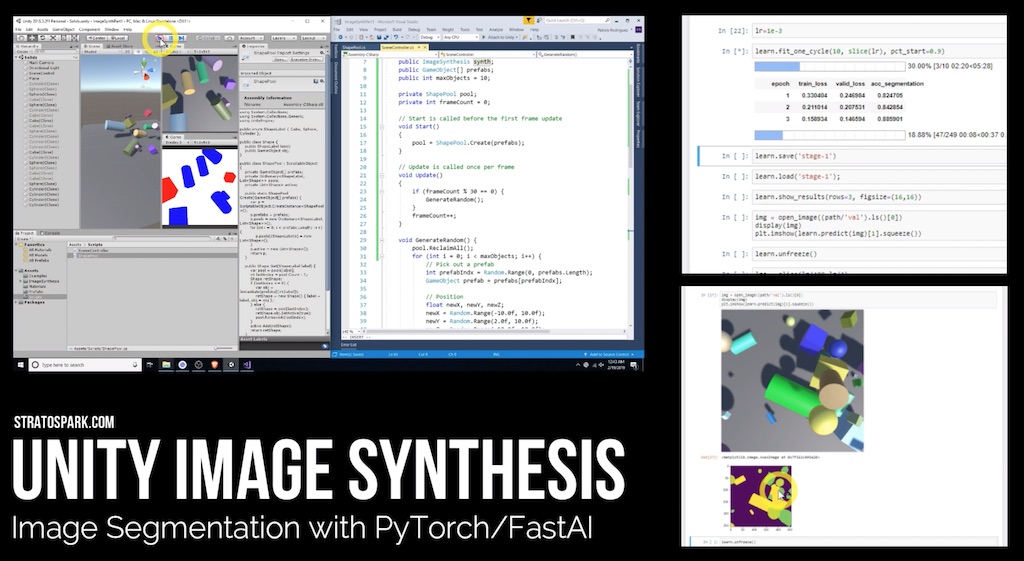Select the Unity Rotate tool
This screenshot has height=561, width=1024.
click(x=42, y=38)
